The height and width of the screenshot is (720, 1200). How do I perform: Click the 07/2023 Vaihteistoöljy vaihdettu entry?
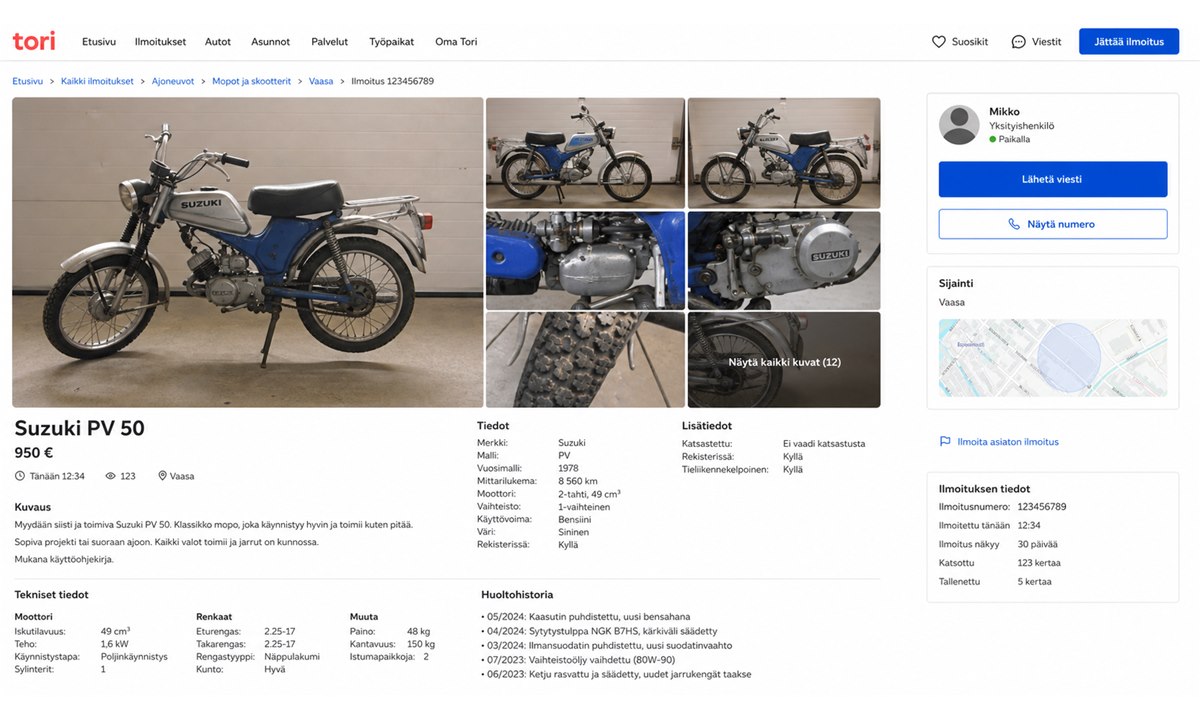point(578,660)
